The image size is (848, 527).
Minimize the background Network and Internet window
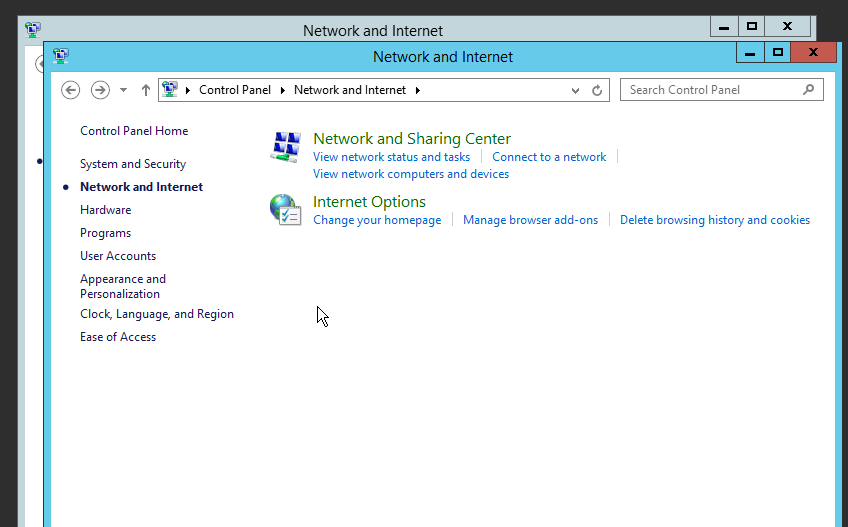point(724,27)
